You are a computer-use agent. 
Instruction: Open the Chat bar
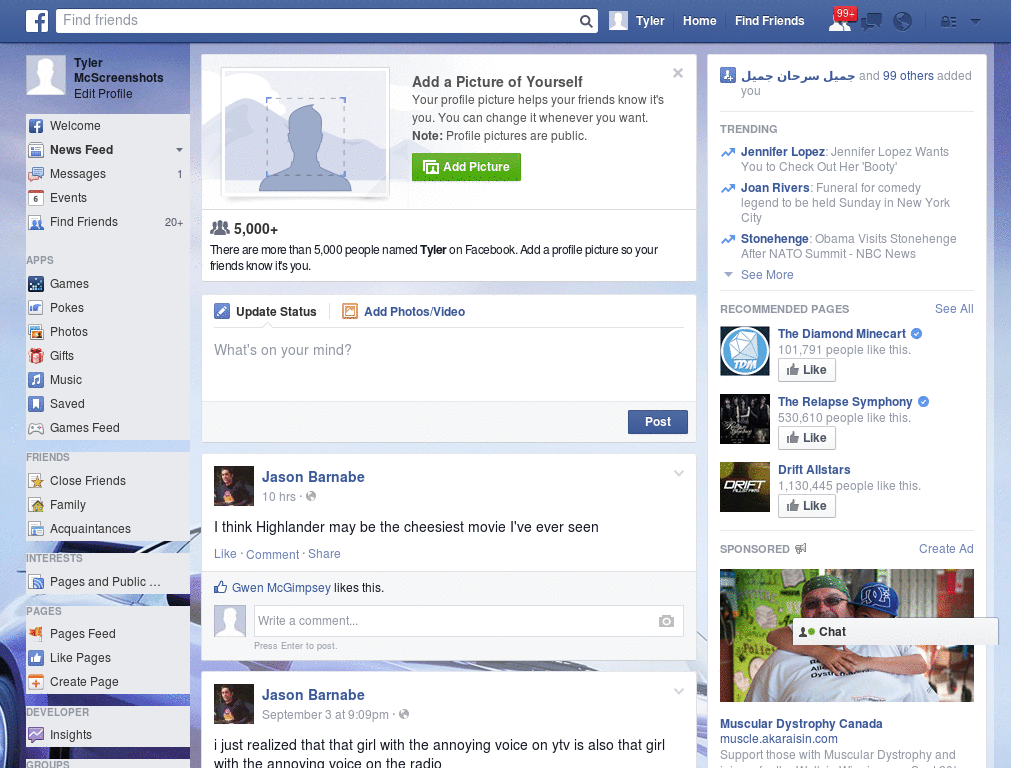(895, 632)
